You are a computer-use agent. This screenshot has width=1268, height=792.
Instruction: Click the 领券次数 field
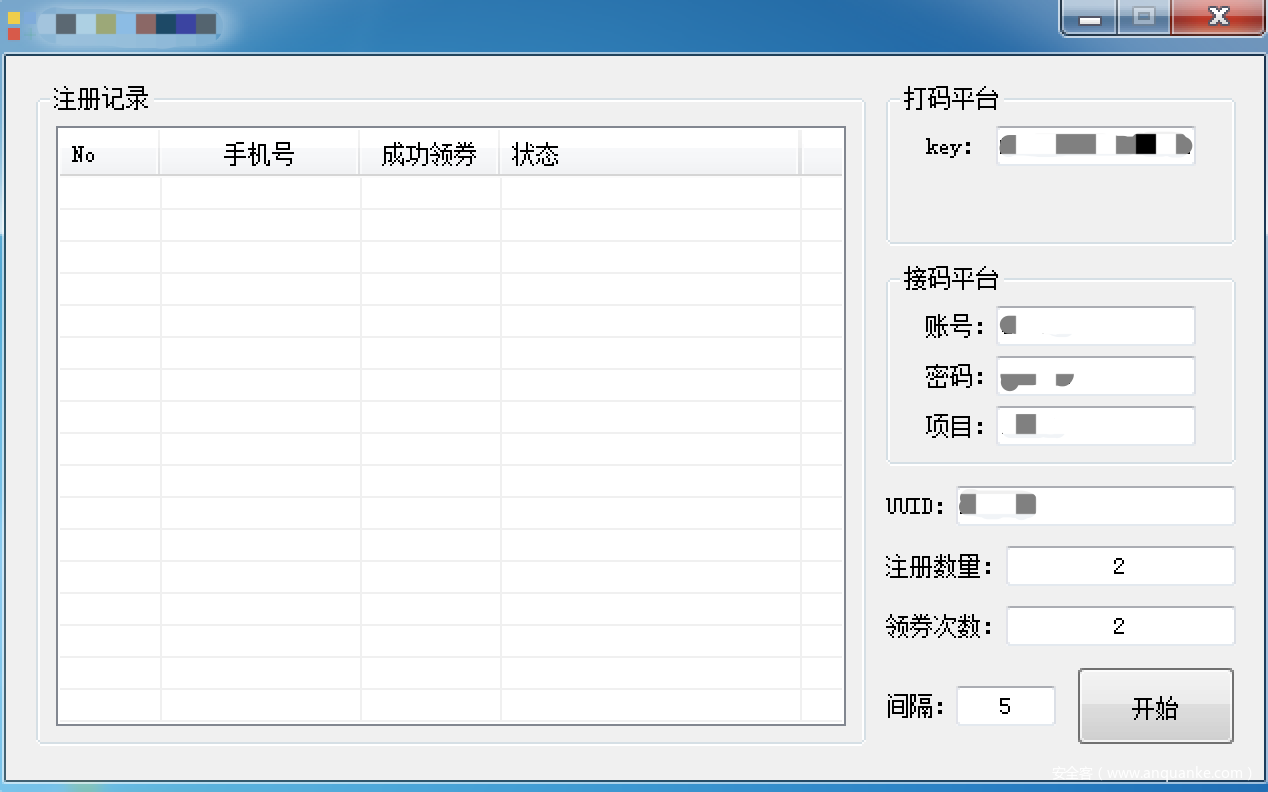(1119, 626)
